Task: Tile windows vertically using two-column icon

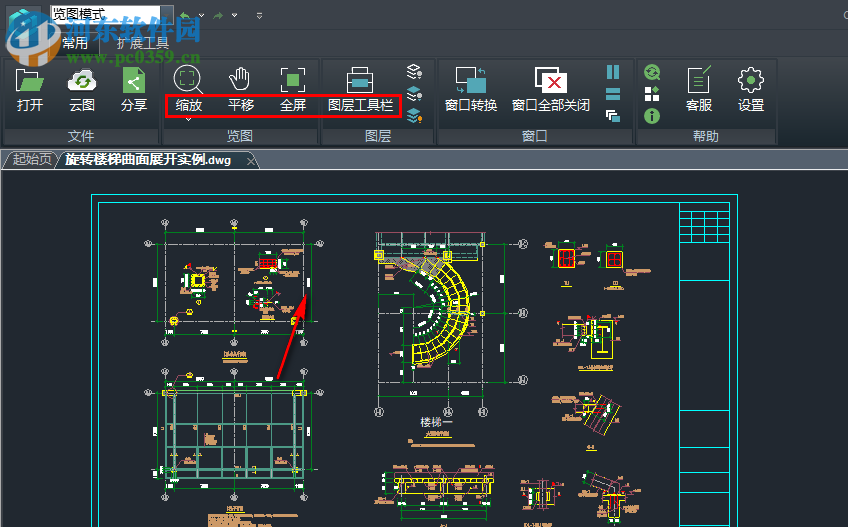Action: click(613, 72)
